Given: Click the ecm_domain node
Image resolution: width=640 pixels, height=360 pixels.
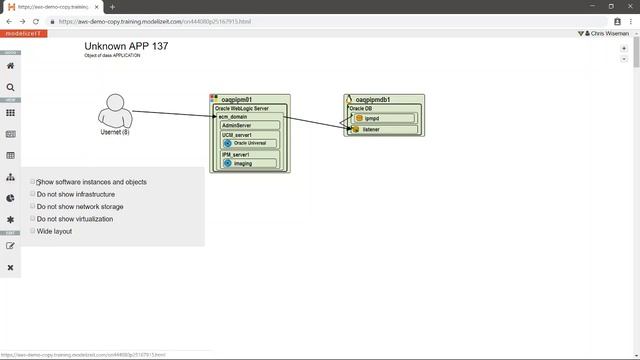Looking at the screenshot, I should [x=233, y=117].
